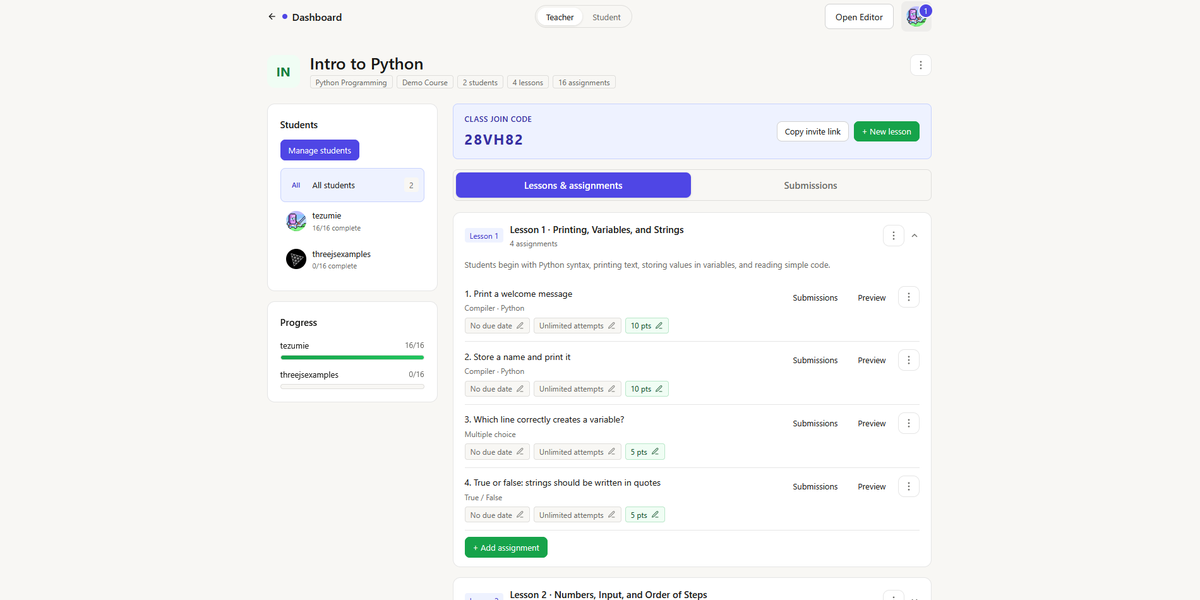Edit 5 pts pencil for True or false question

[655, 515]
